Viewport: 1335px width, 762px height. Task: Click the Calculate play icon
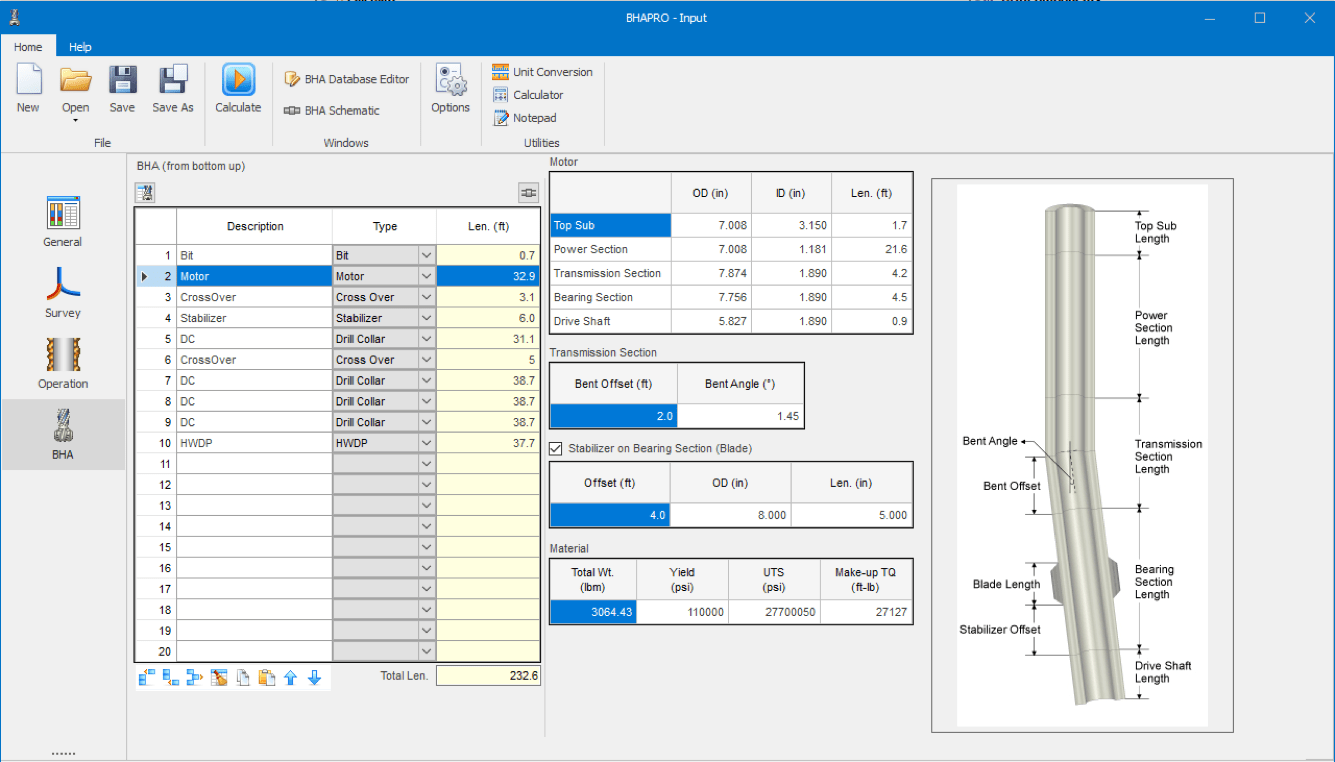coord(238,80)
